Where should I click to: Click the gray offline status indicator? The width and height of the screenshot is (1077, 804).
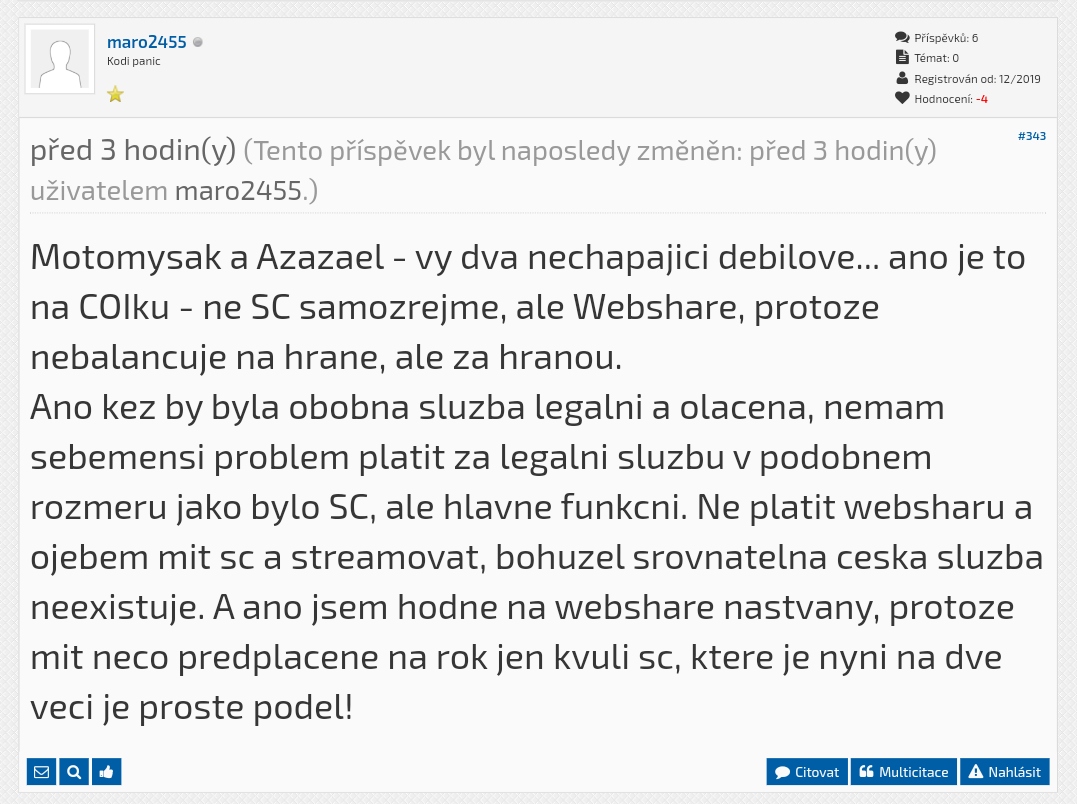(x=198, y=42)
